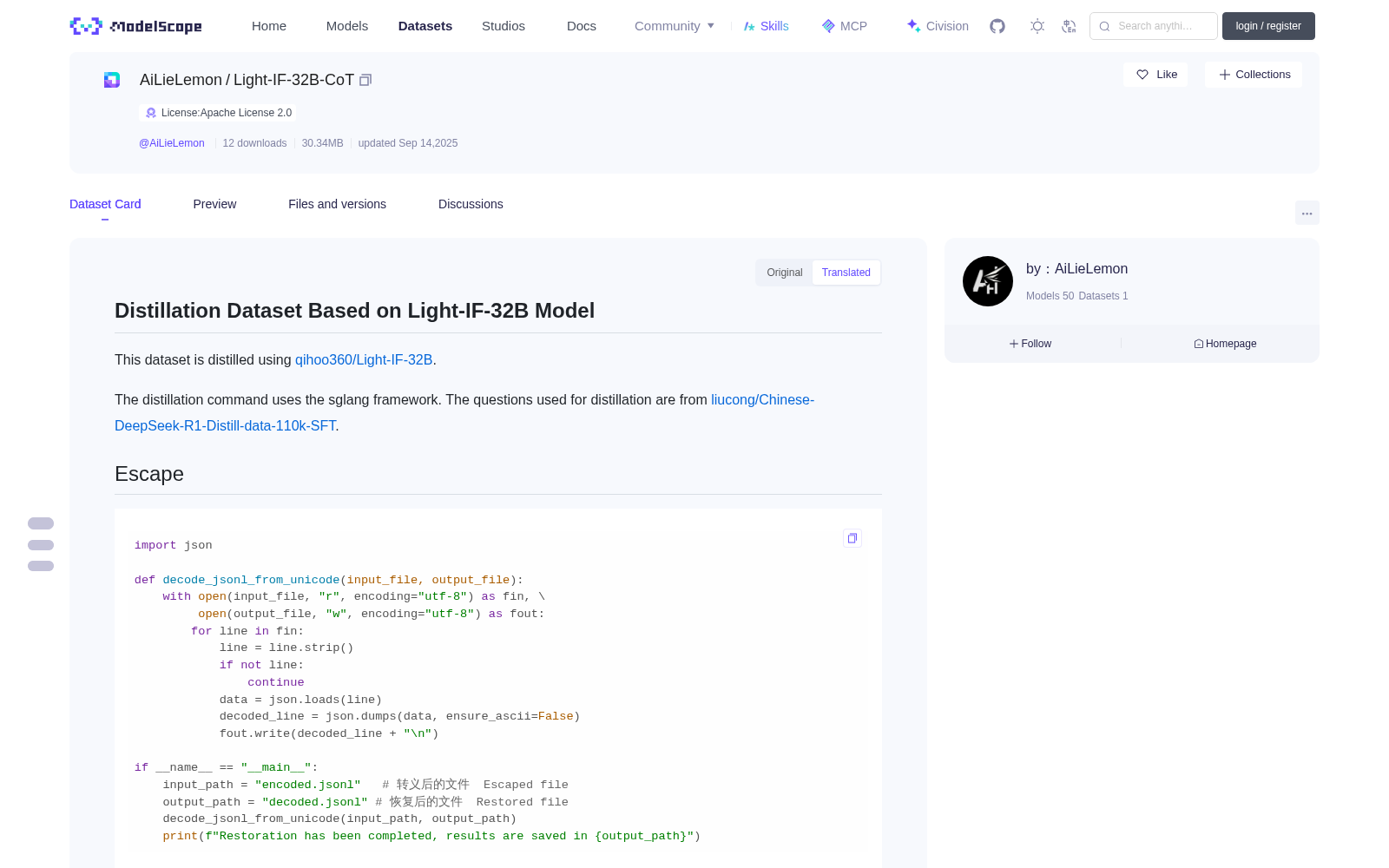This screenshot has height=868, width=1389.
Task: Copy the dataset name AiLieLemon/Light-IF-32B-CoT
Action: point(365,80)
